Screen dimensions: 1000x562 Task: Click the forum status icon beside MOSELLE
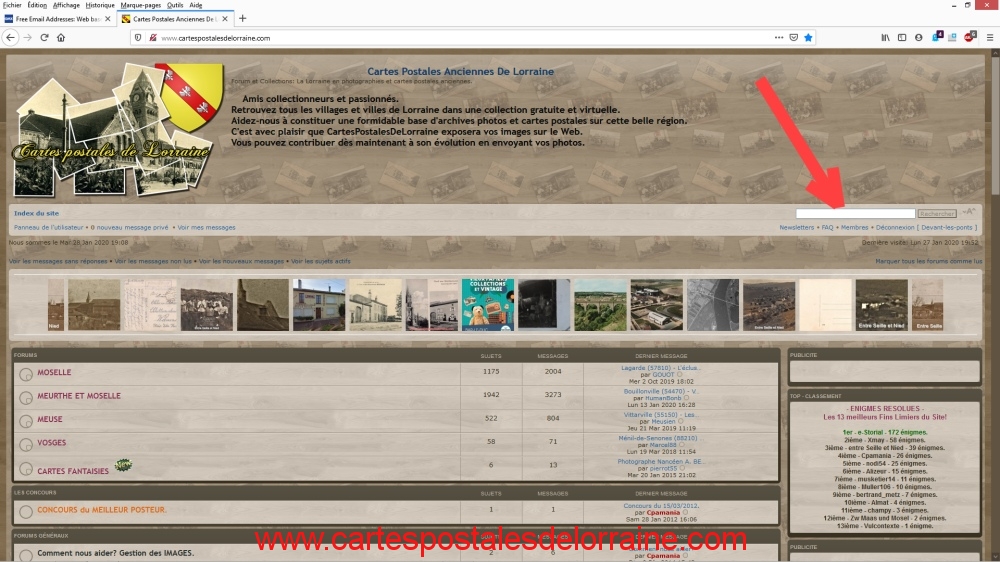[x=25, y=374]
